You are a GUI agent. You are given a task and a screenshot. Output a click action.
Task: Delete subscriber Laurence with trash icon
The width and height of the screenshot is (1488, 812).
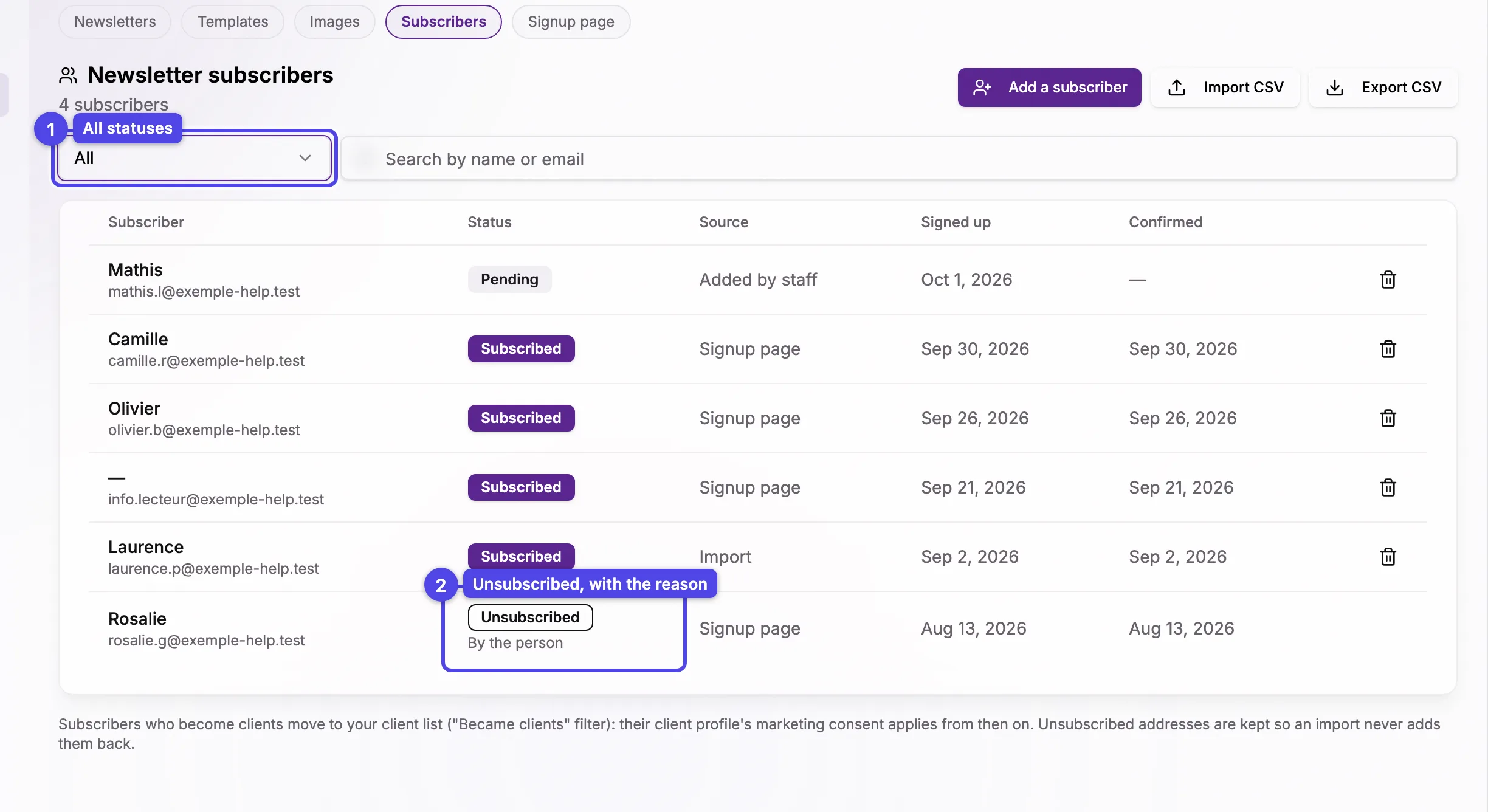[1388, 557]
